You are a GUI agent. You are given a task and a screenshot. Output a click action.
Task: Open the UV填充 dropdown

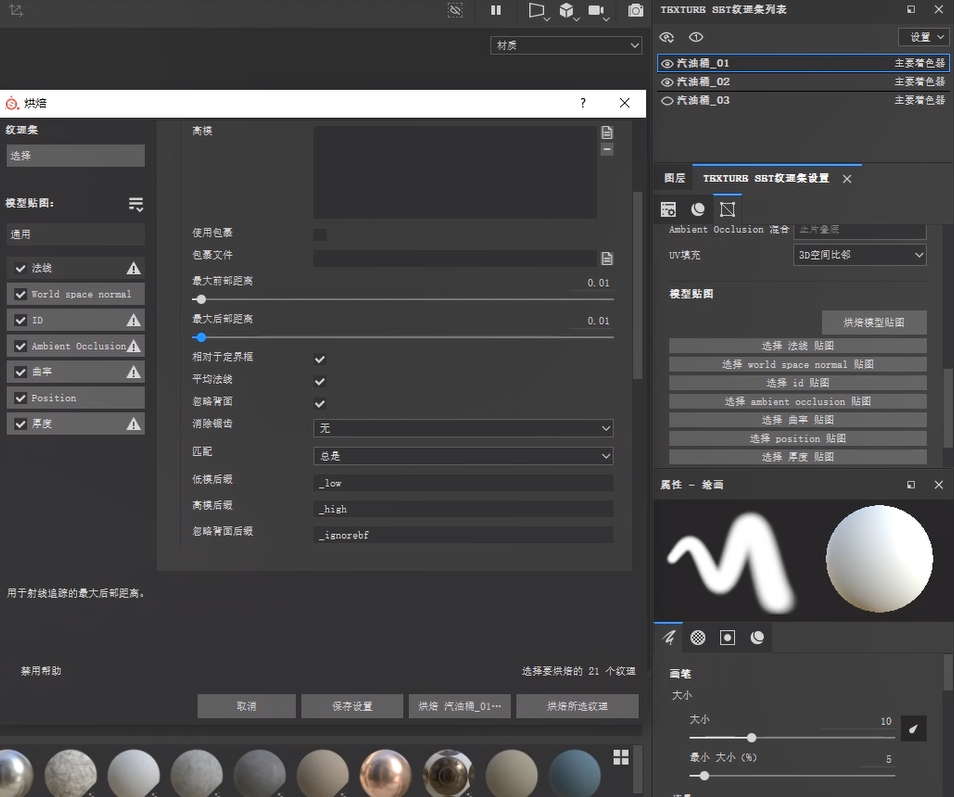click(859, 255)
